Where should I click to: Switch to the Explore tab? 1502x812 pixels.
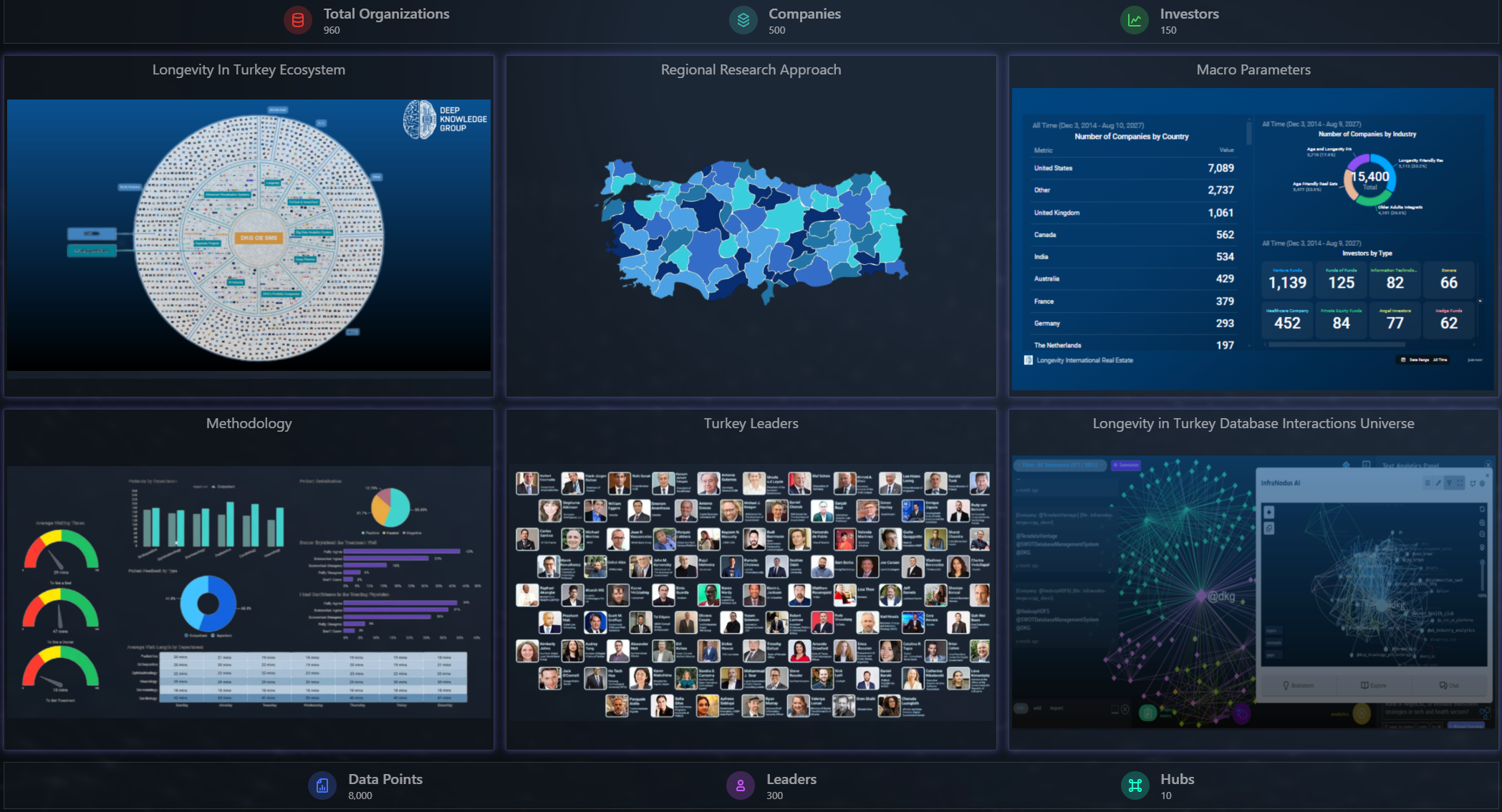pos(1373,685)
